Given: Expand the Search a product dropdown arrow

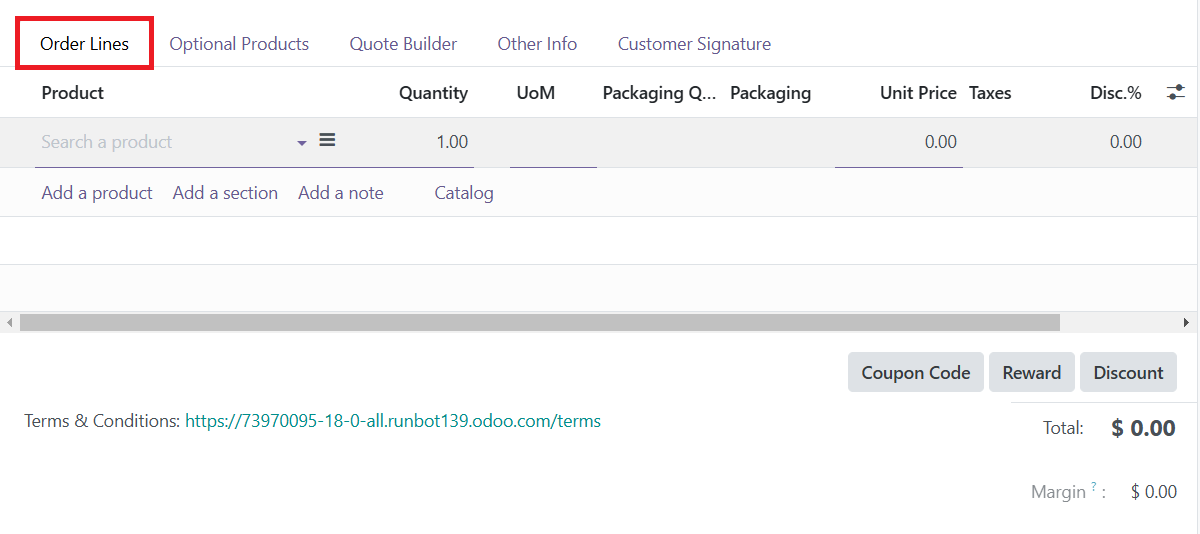Looking at the screenshot, I should [302, 143].
